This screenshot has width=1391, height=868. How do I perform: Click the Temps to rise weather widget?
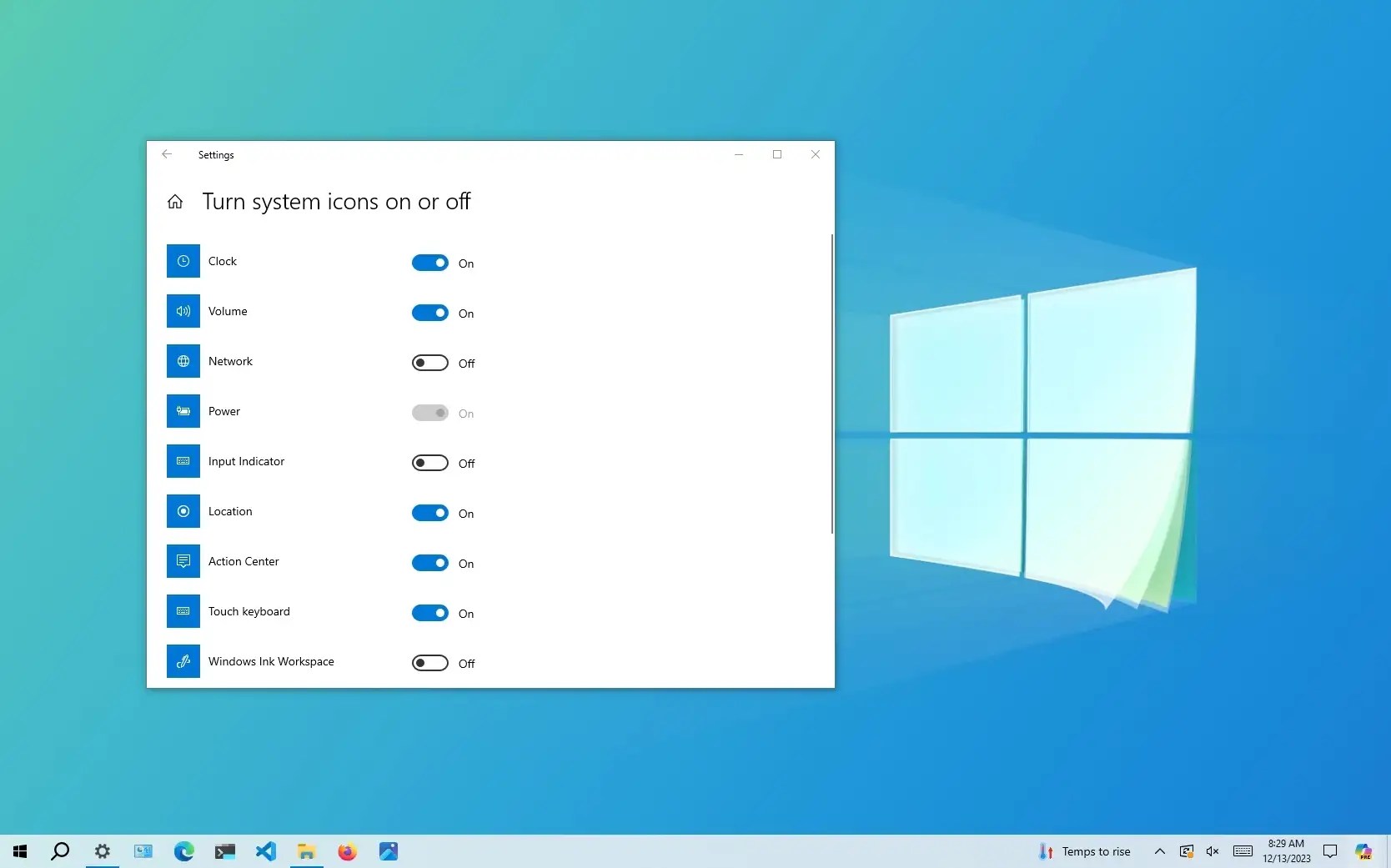[x=1084, y=851]
